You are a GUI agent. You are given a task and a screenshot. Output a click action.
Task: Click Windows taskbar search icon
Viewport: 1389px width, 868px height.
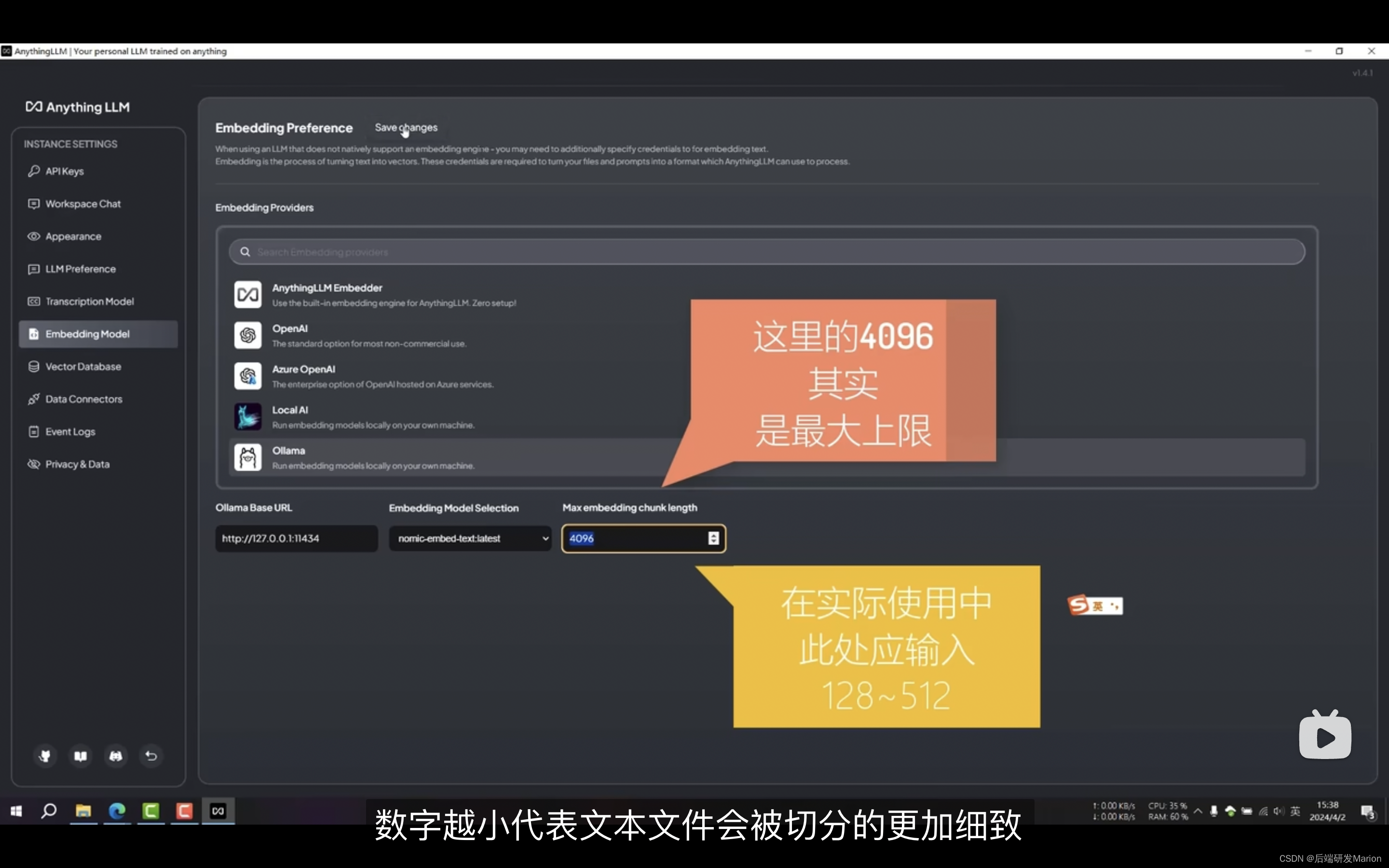coord(49,810)
